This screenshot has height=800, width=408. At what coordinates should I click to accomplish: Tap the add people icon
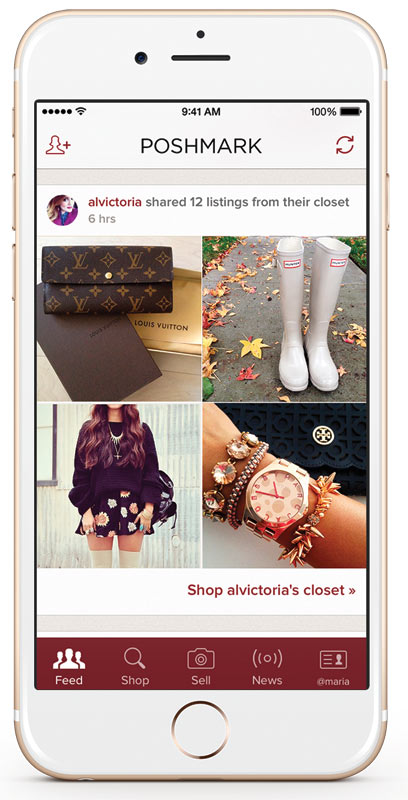click(58, 145)
